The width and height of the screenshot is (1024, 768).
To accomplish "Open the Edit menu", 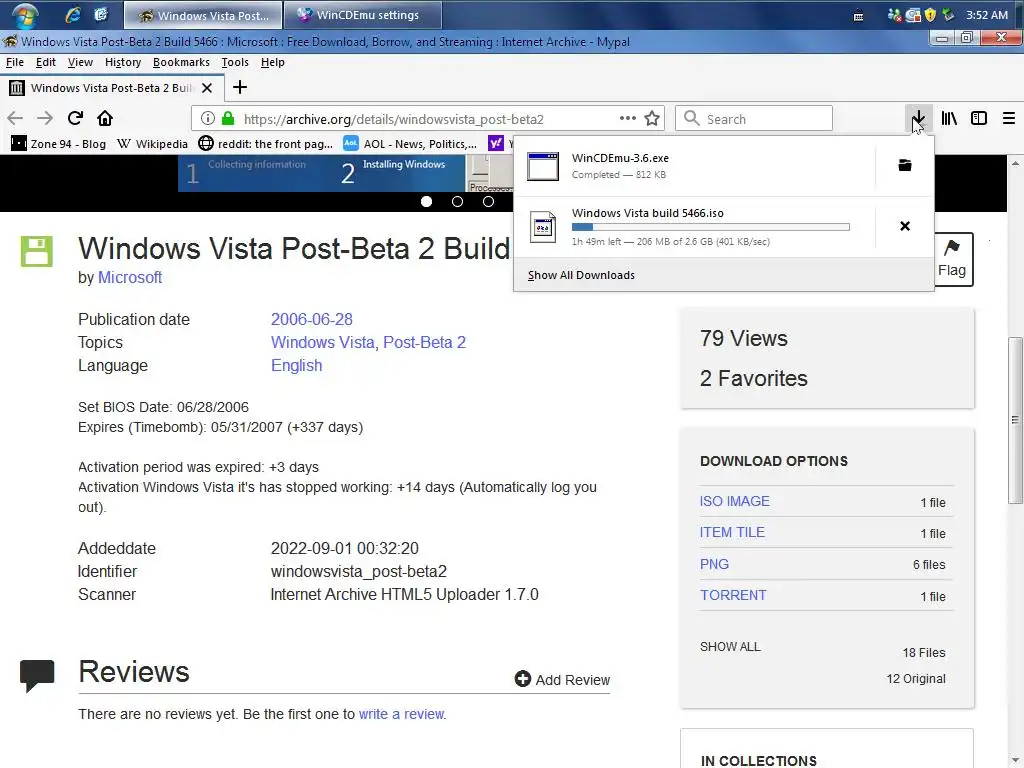I will coord(46,62).
